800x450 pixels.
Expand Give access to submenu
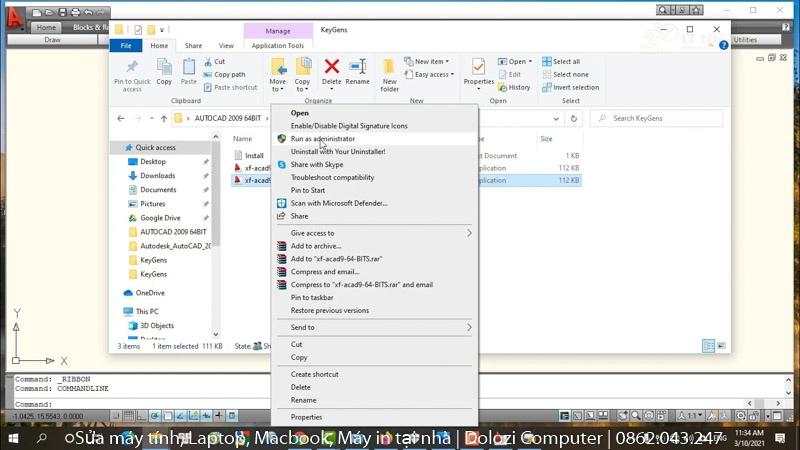(x=374, y=233)
